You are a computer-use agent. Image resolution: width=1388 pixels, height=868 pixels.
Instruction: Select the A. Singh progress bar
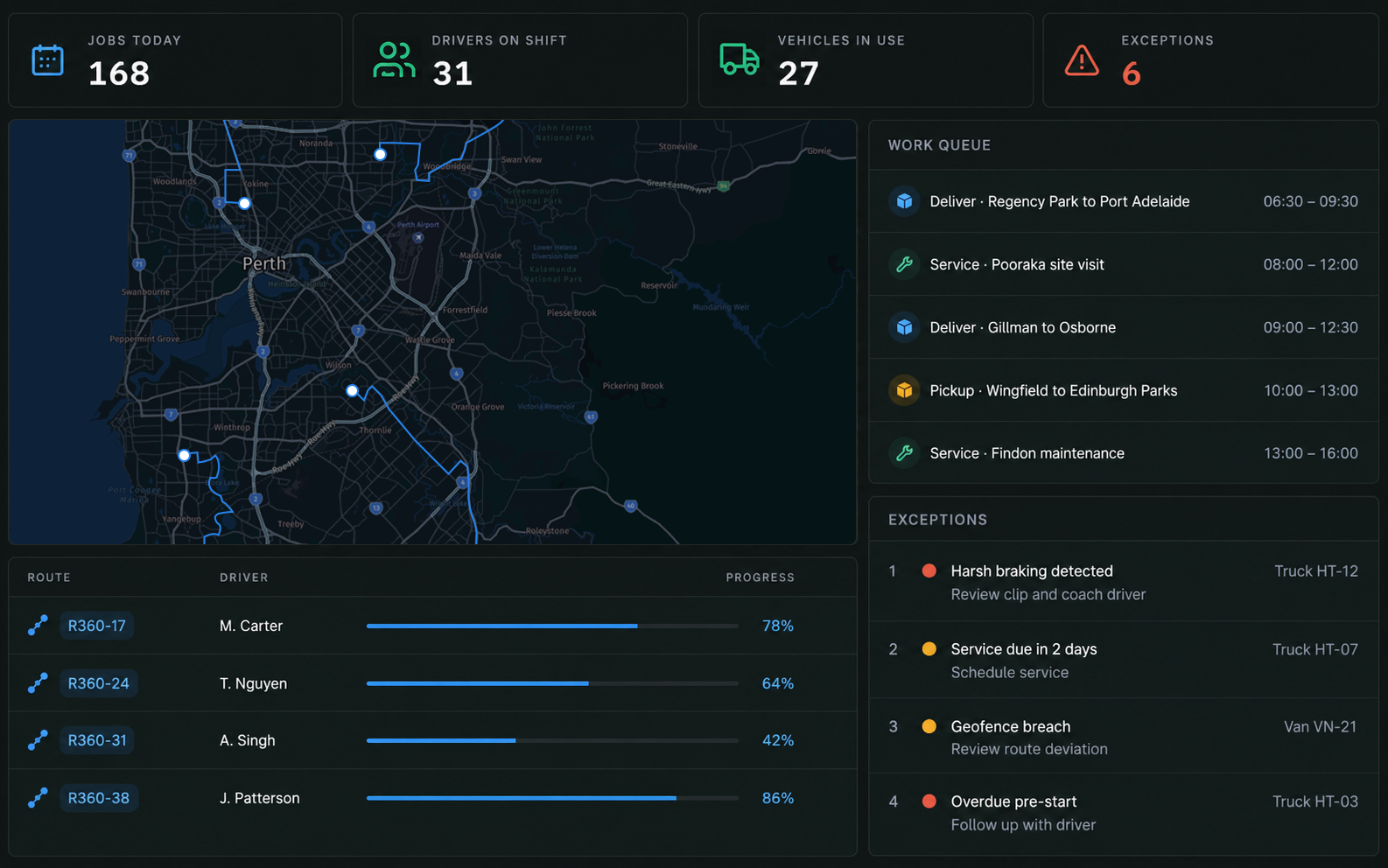pos(552,740)
